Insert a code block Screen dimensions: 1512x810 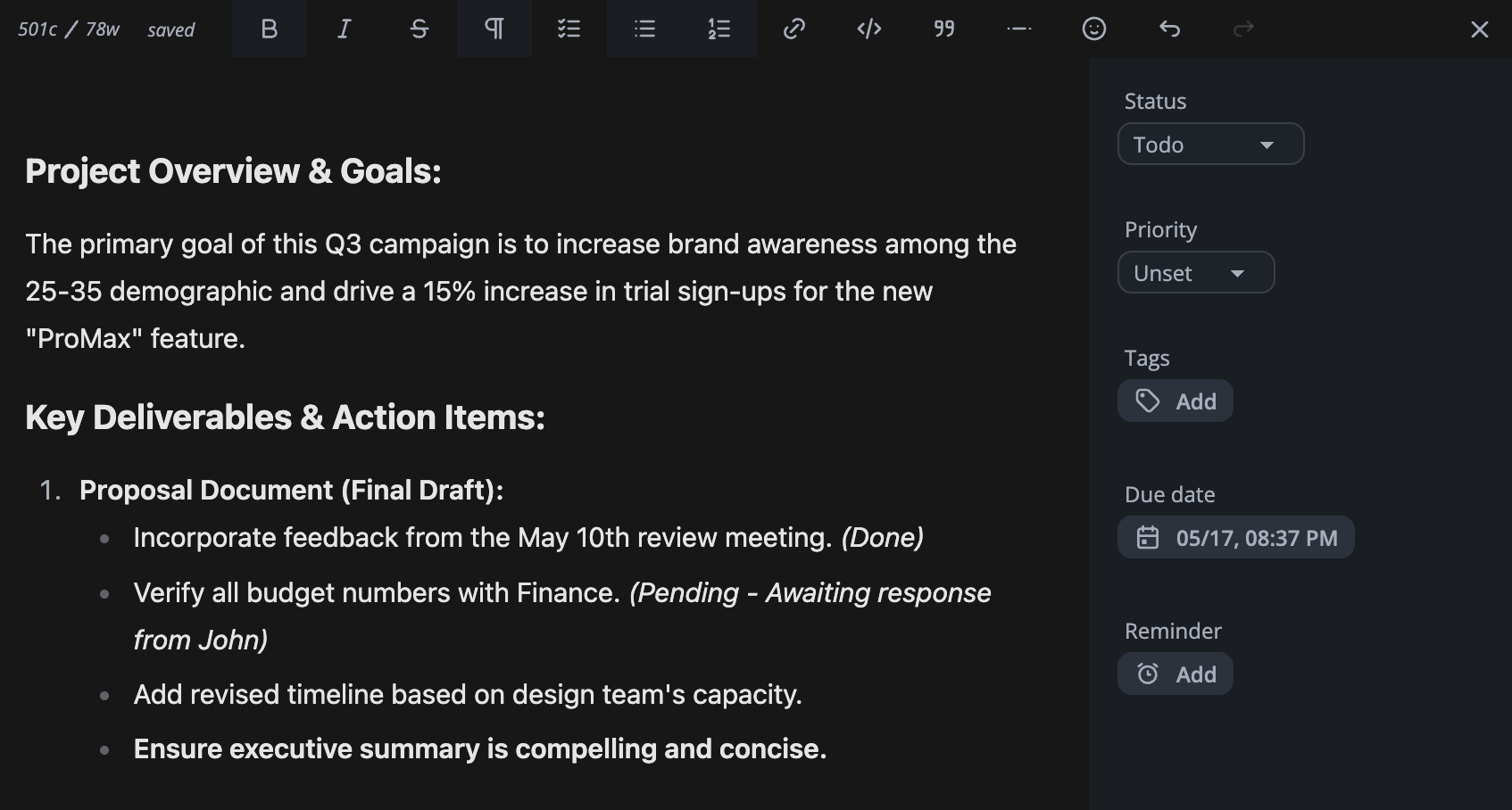coord(869,29)
